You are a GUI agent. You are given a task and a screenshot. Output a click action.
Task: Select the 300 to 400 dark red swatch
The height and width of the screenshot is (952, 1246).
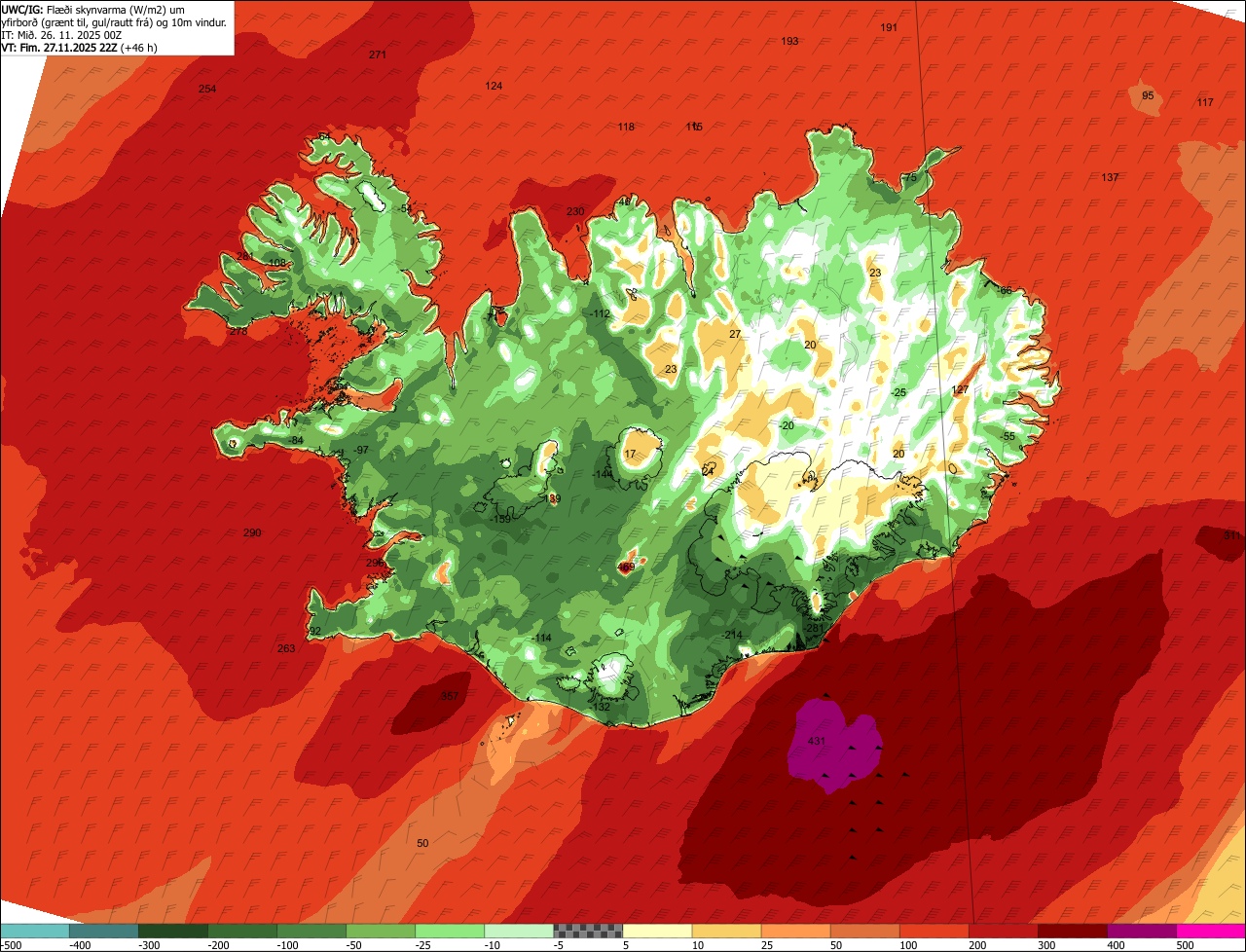click(x=1072, y=931)
